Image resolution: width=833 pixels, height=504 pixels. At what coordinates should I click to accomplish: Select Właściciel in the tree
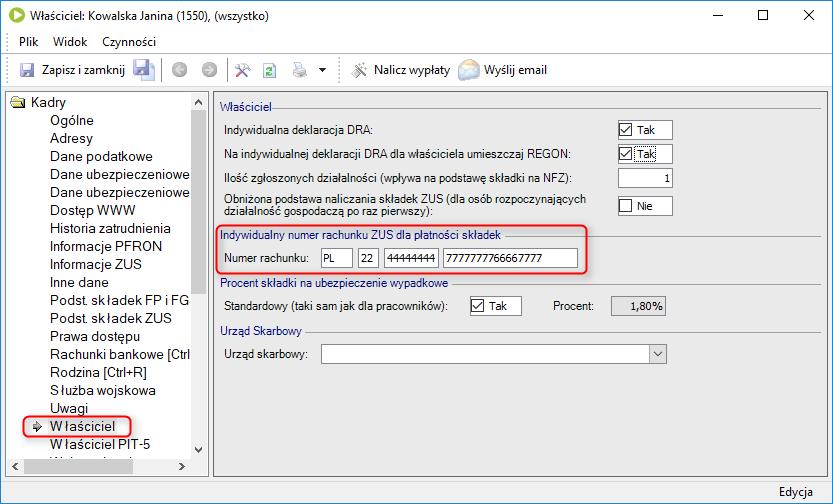tap(82, 426)
